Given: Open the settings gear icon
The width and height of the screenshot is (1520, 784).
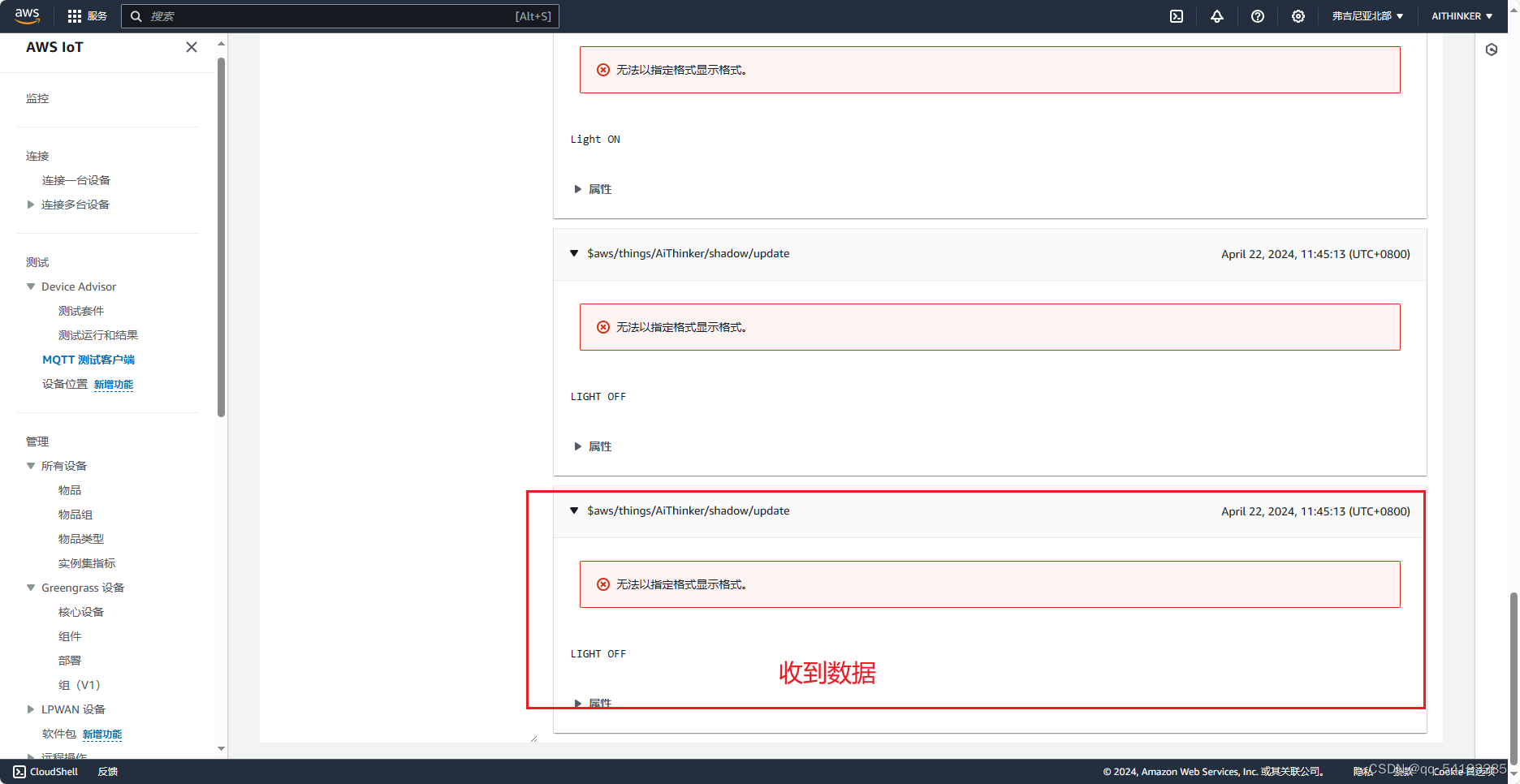Looking at the screenshot, I should click(x=1298, y=16).
